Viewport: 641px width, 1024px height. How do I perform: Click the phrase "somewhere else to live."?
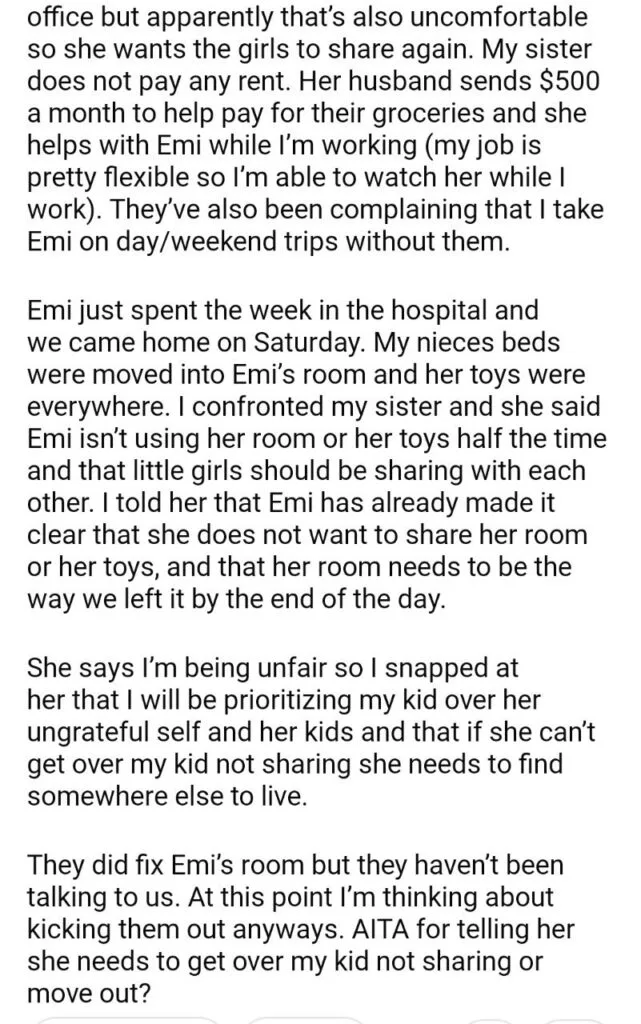point(166,797)
